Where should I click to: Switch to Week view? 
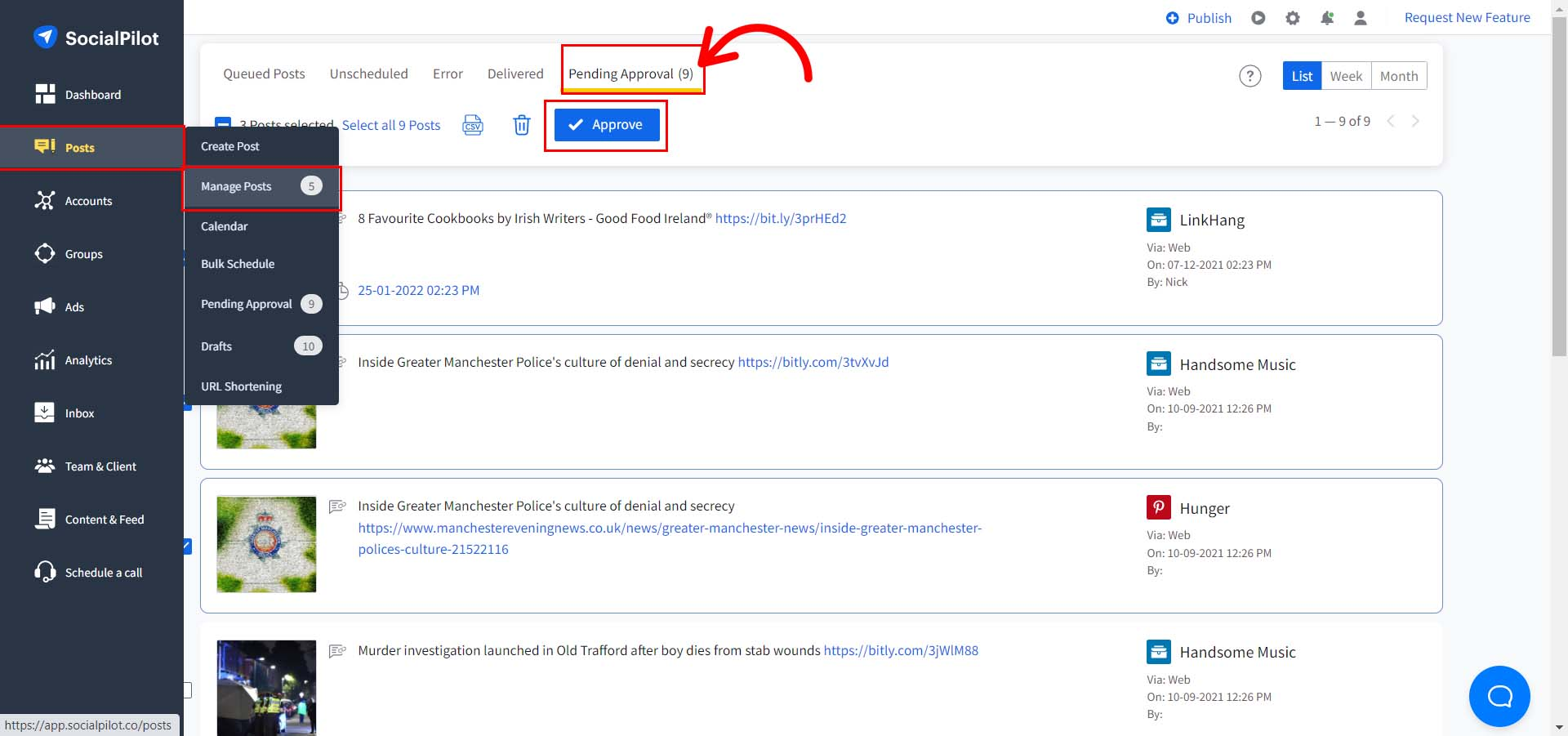point(1346,75)
